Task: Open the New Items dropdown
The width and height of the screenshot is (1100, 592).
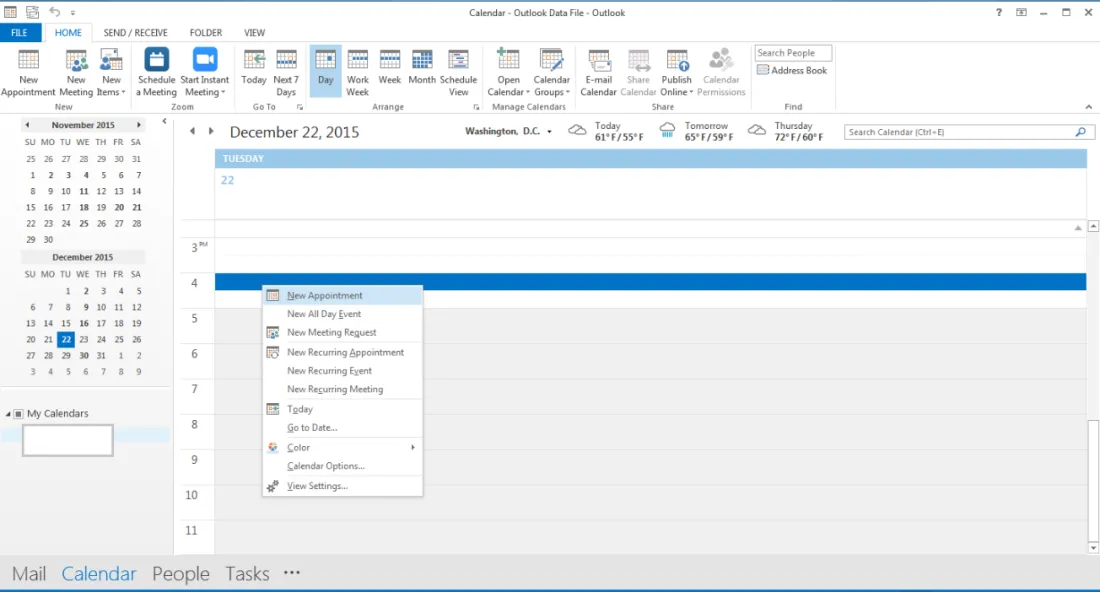Action: click(111, 72)
